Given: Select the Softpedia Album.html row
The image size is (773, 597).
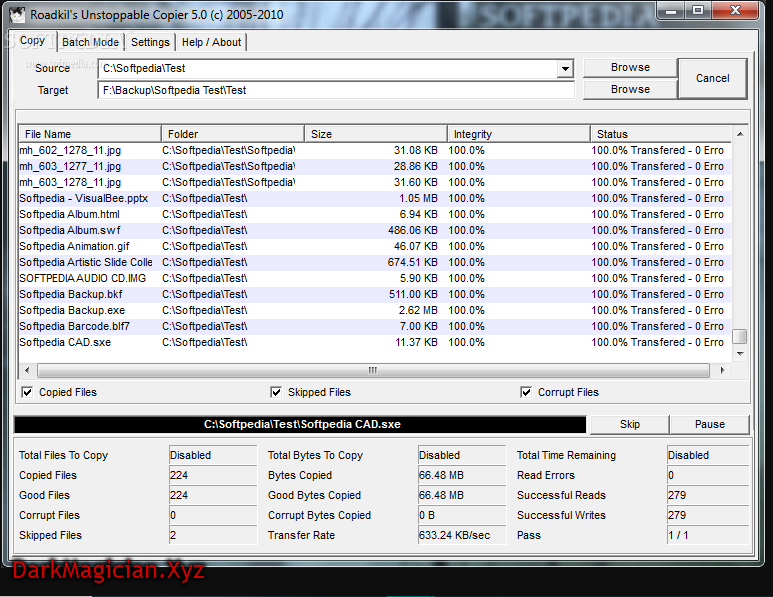Looking at the screenshot, I should tap(375, 214).
